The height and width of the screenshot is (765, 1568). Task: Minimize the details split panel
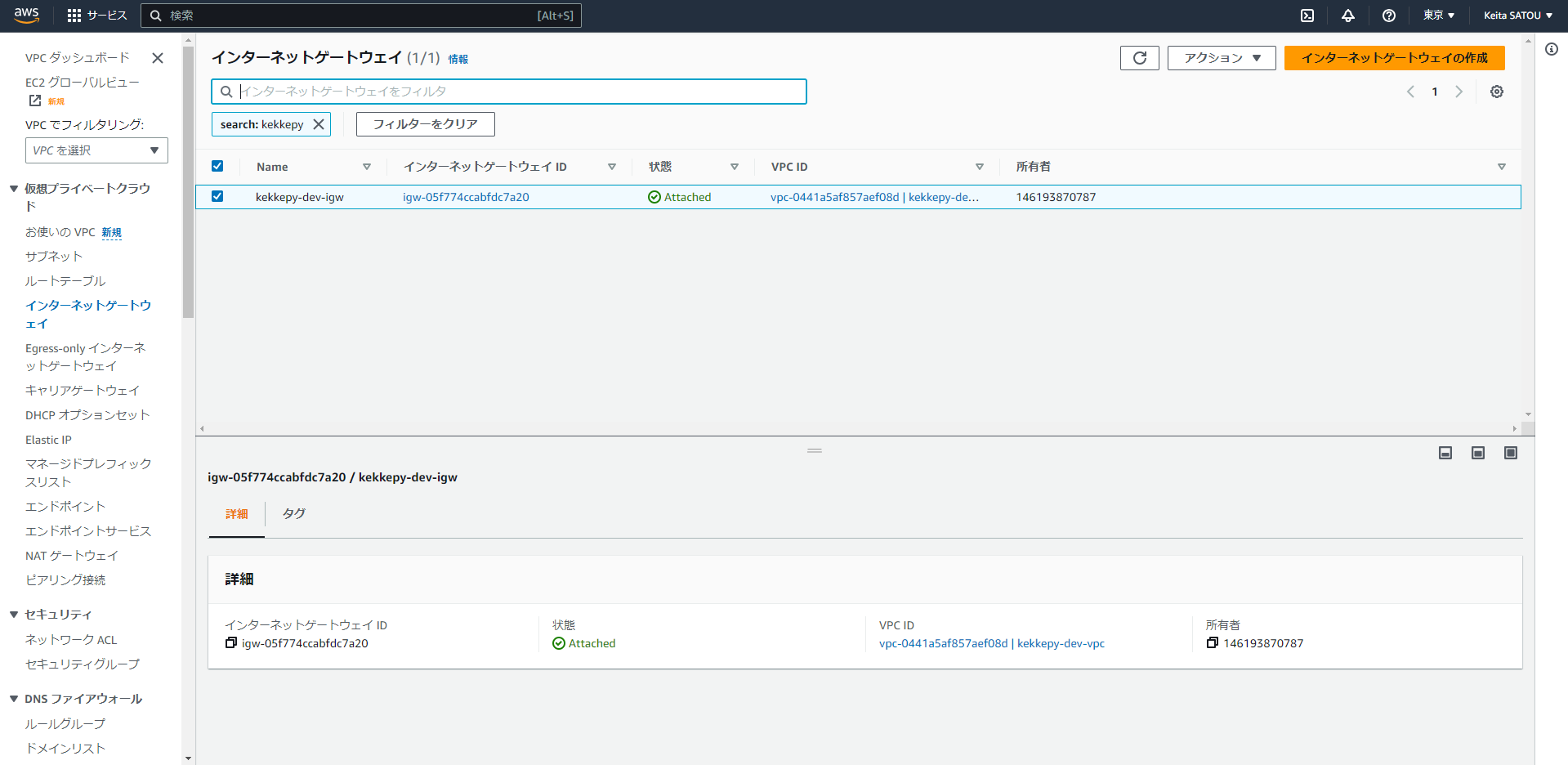coord(1445,453)
